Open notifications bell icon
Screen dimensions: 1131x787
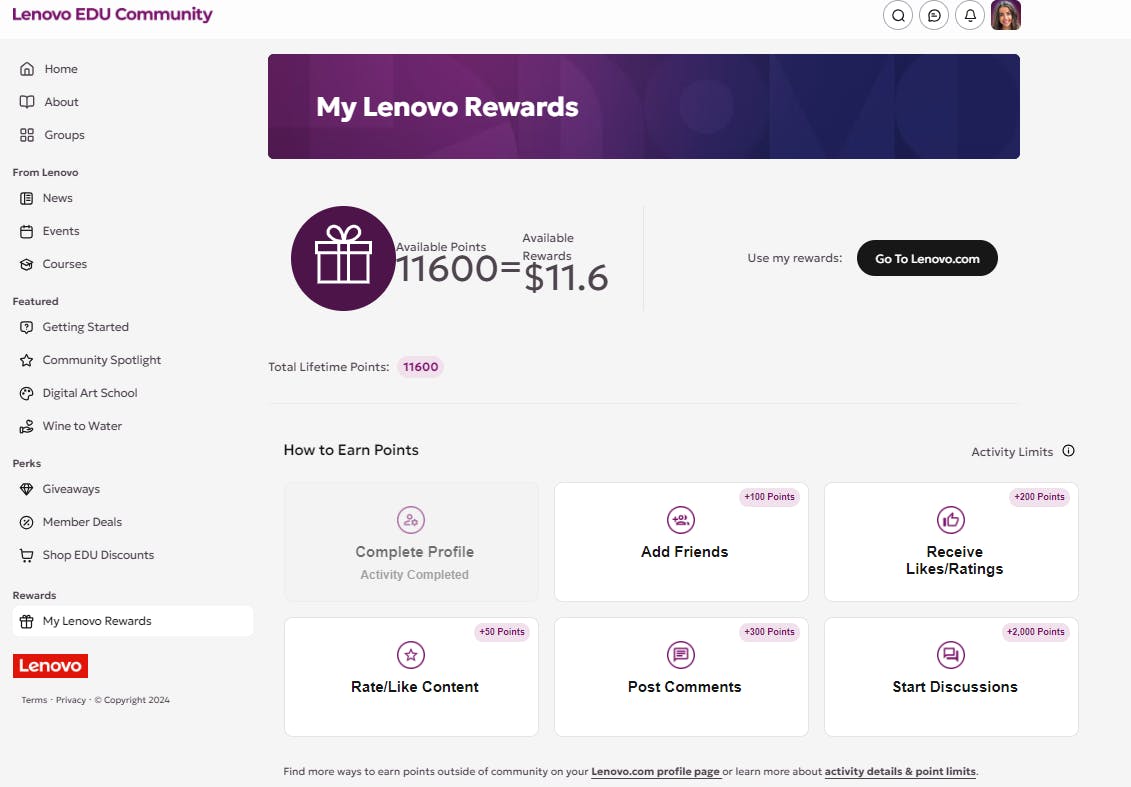coord(970,15)
